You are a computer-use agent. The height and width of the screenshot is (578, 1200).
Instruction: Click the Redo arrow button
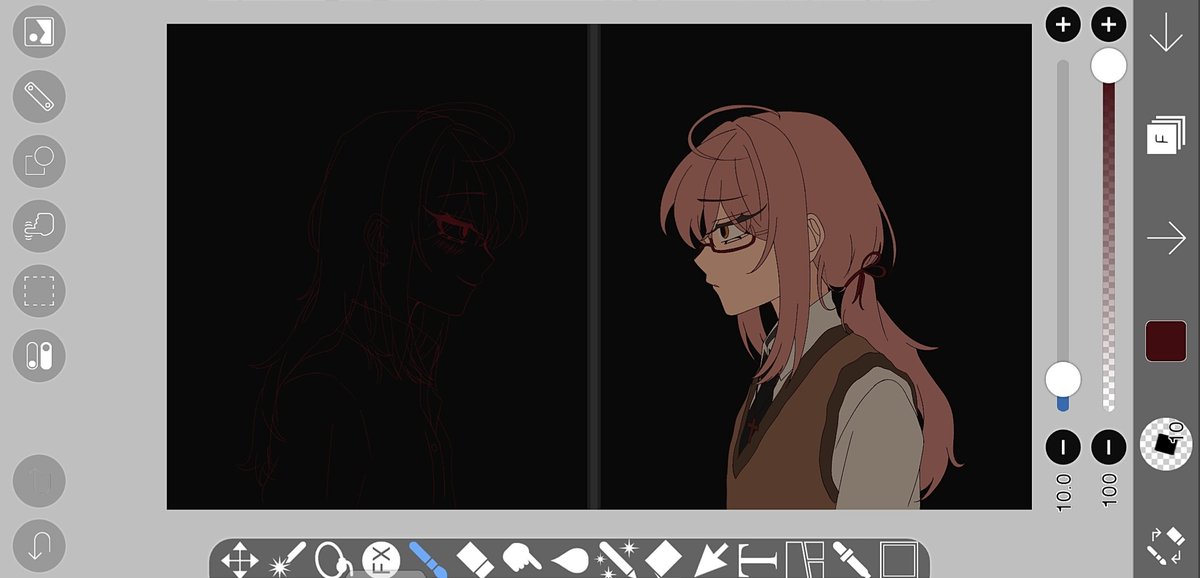point(39,482)
